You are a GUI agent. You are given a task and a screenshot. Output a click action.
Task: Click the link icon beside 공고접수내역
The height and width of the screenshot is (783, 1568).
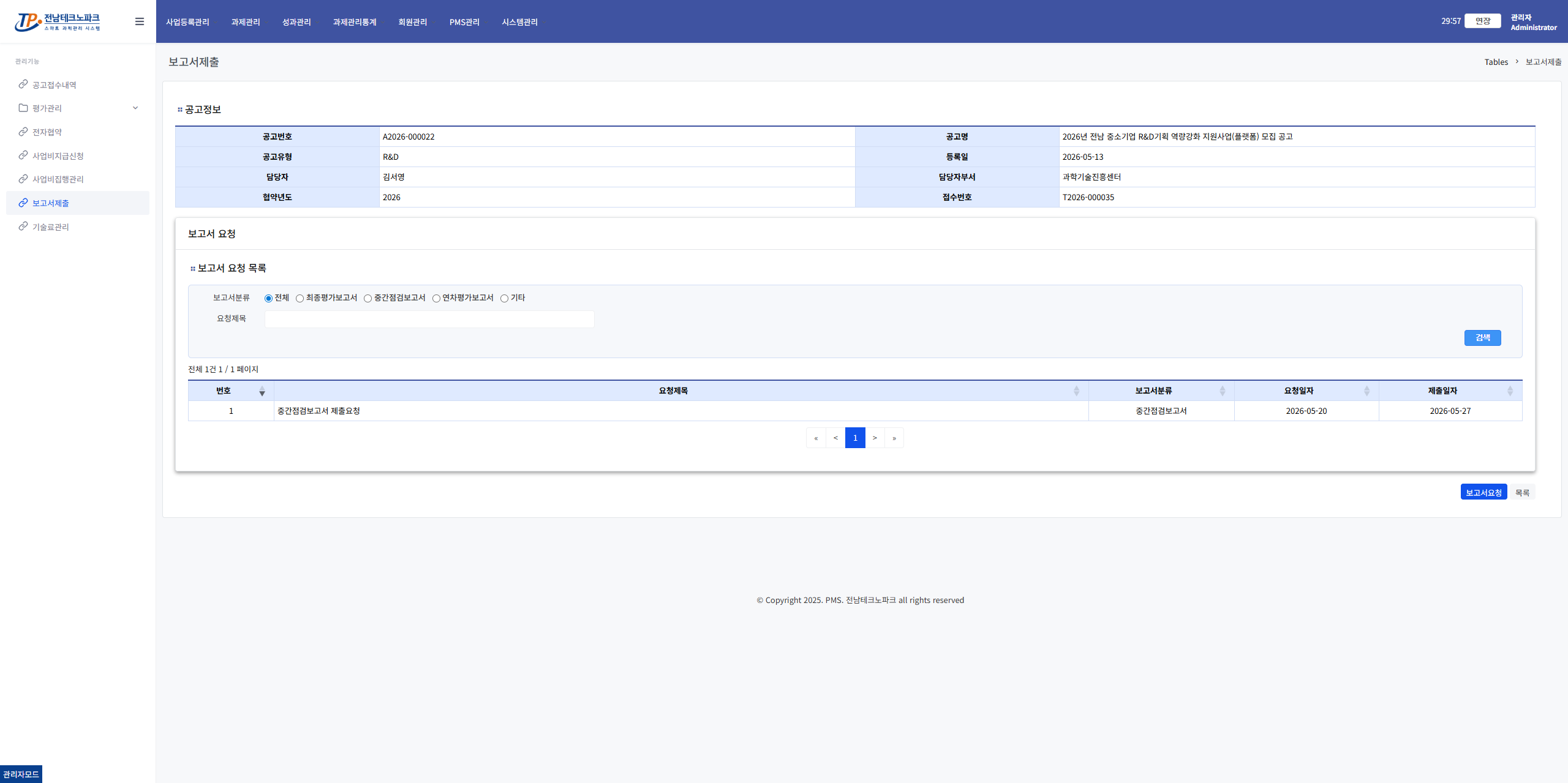coord(23,84)
